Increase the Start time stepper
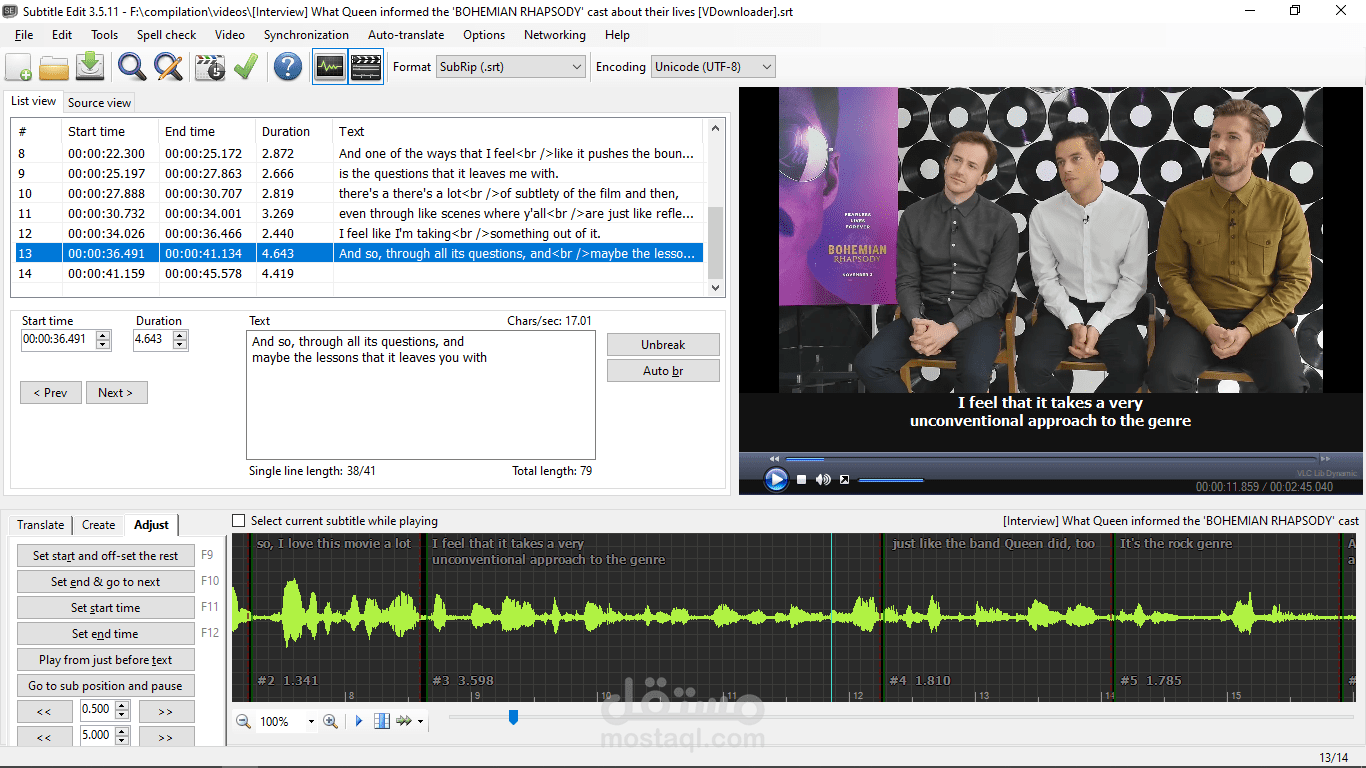 pos(104,336)
